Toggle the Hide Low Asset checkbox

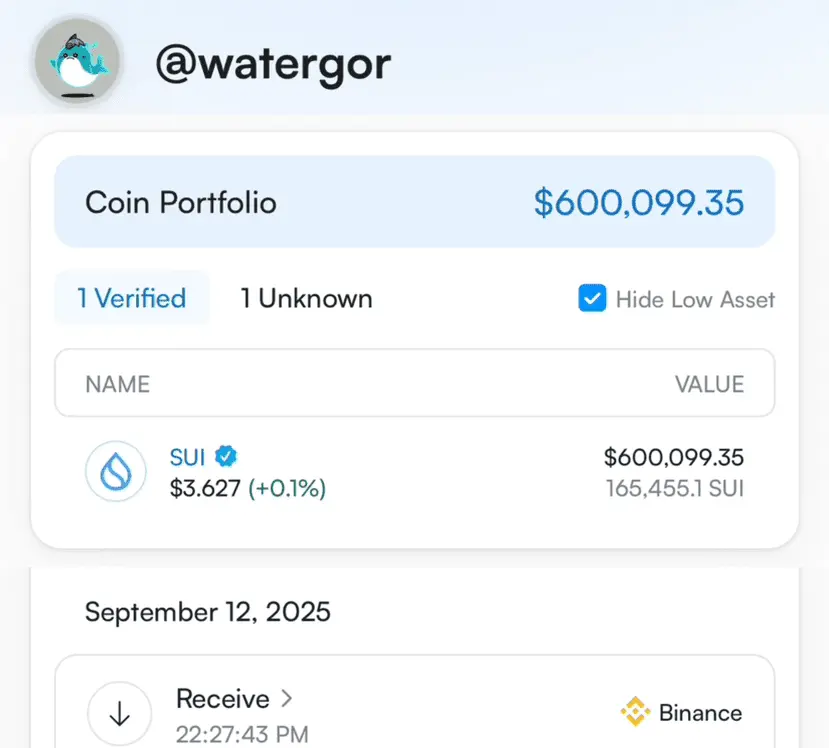pyautogui.click(x=592, y=298)
